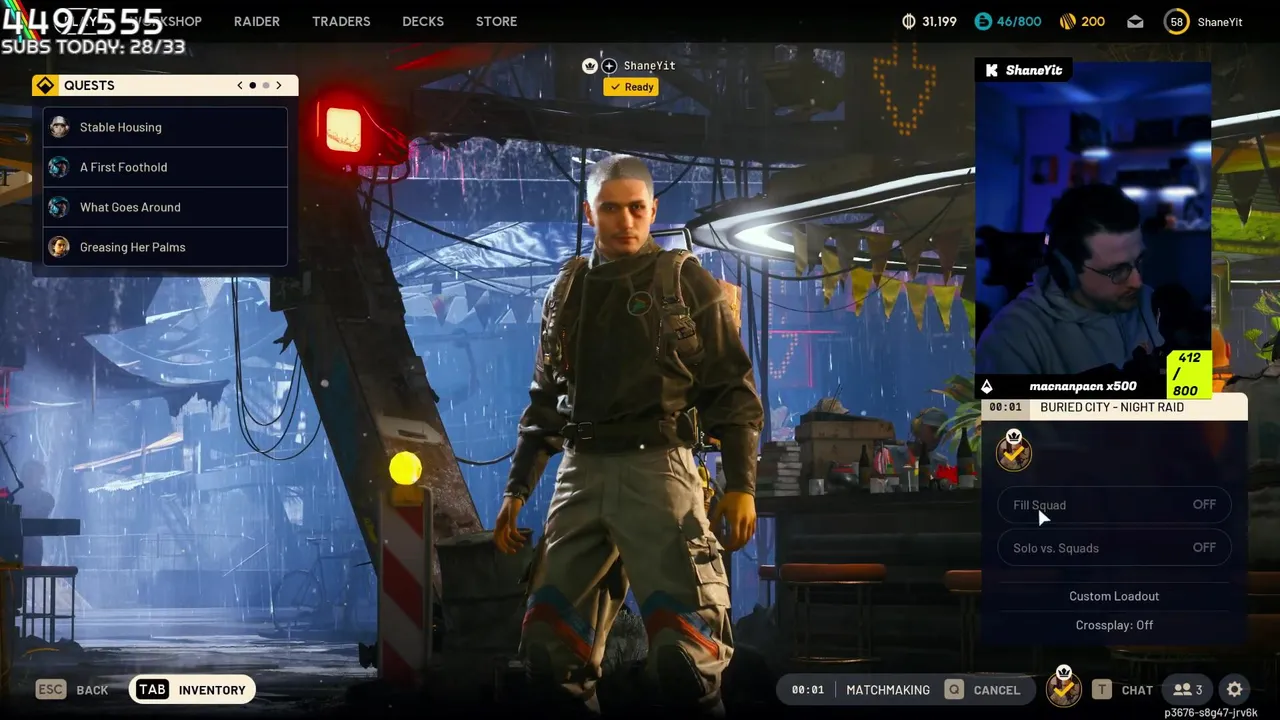This screenshot has width=1280, height=720.
Task: Click the stream webcam overlay
Action: click(1093, 229)
